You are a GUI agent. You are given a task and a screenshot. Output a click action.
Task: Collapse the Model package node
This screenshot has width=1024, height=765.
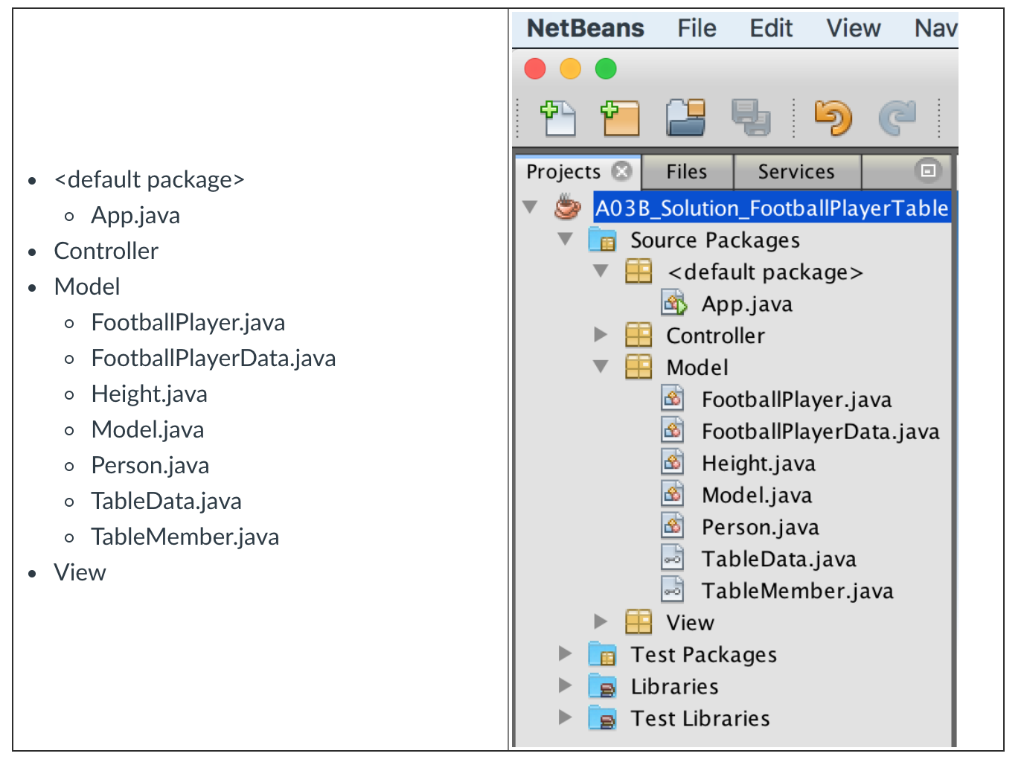point(601,367)
